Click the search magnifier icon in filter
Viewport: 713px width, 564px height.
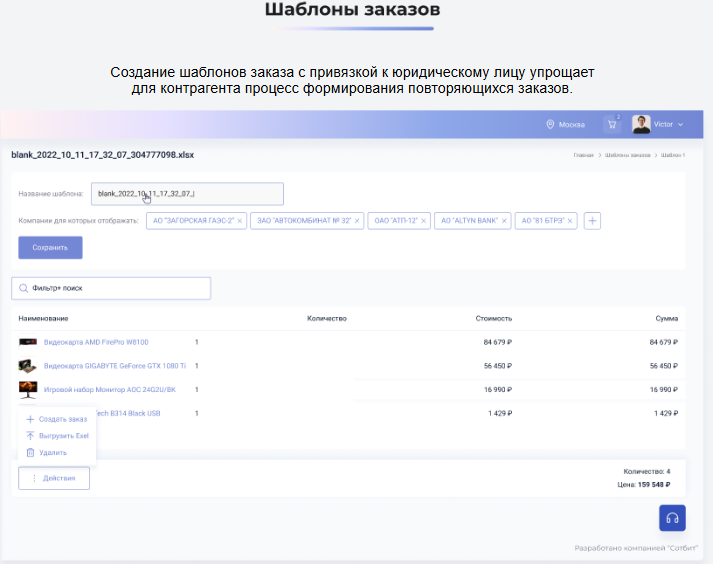[22, 288]
